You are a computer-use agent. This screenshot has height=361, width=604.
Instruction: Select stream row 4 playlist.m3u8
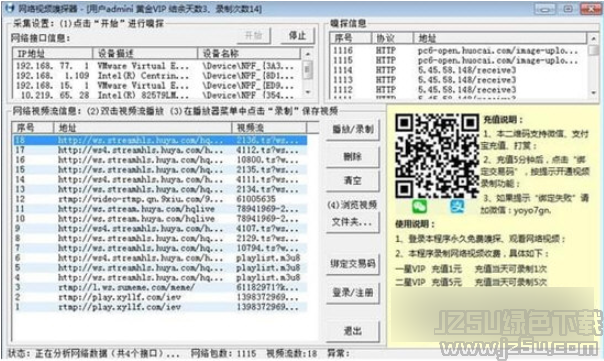pyautogui.click(x=160, y=278)
